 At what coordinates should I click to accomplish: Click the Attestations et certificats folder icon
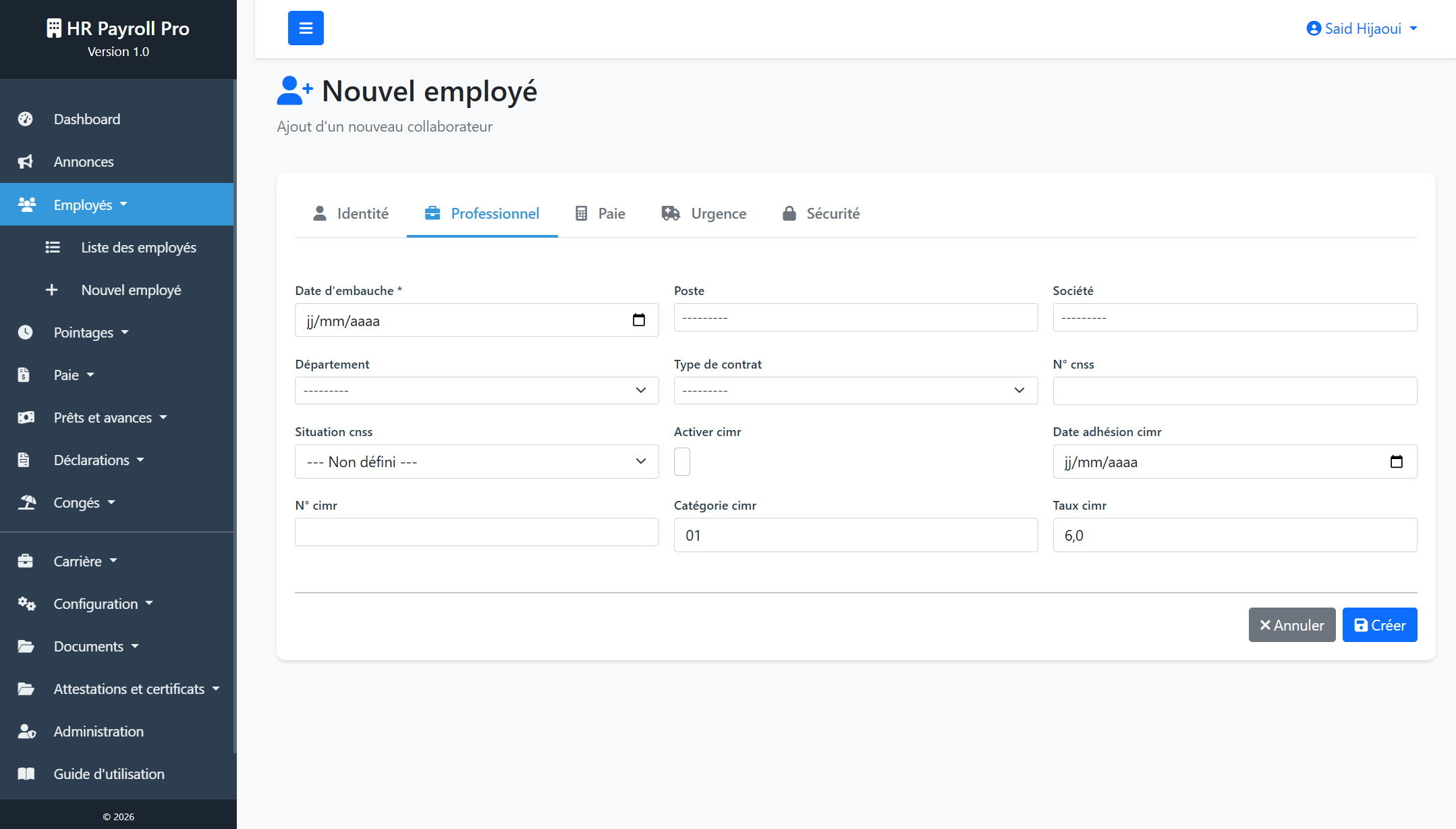click(x=26, y=689)
